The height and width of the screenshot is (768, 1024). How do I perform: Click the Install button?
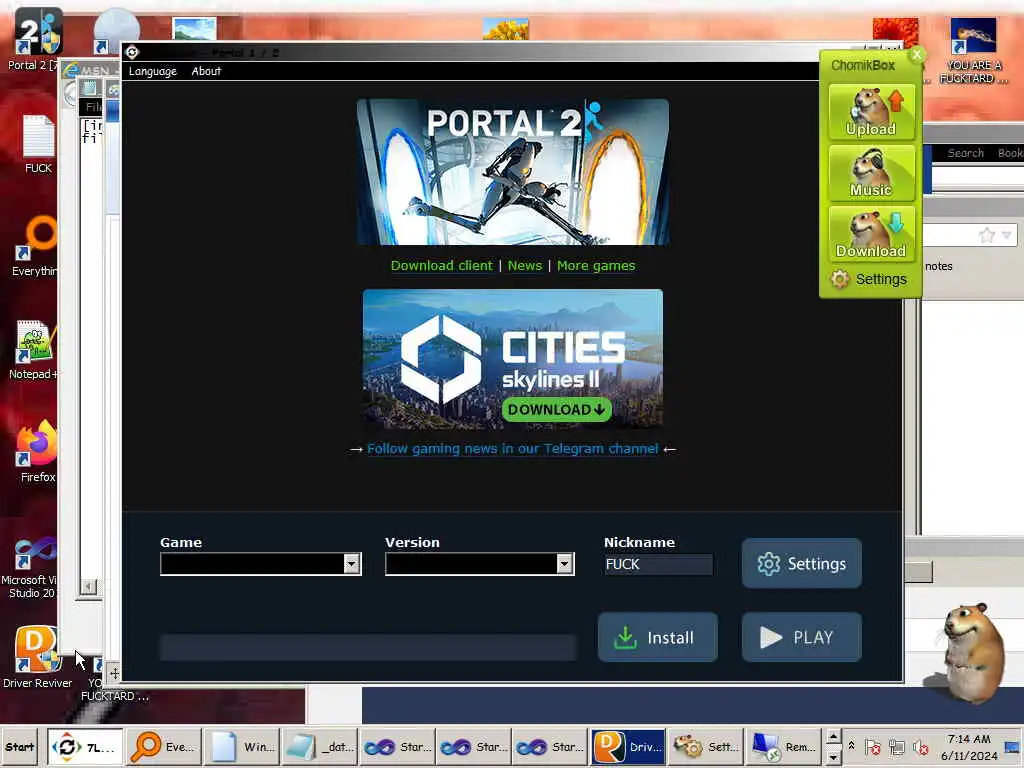pos(658,637)
